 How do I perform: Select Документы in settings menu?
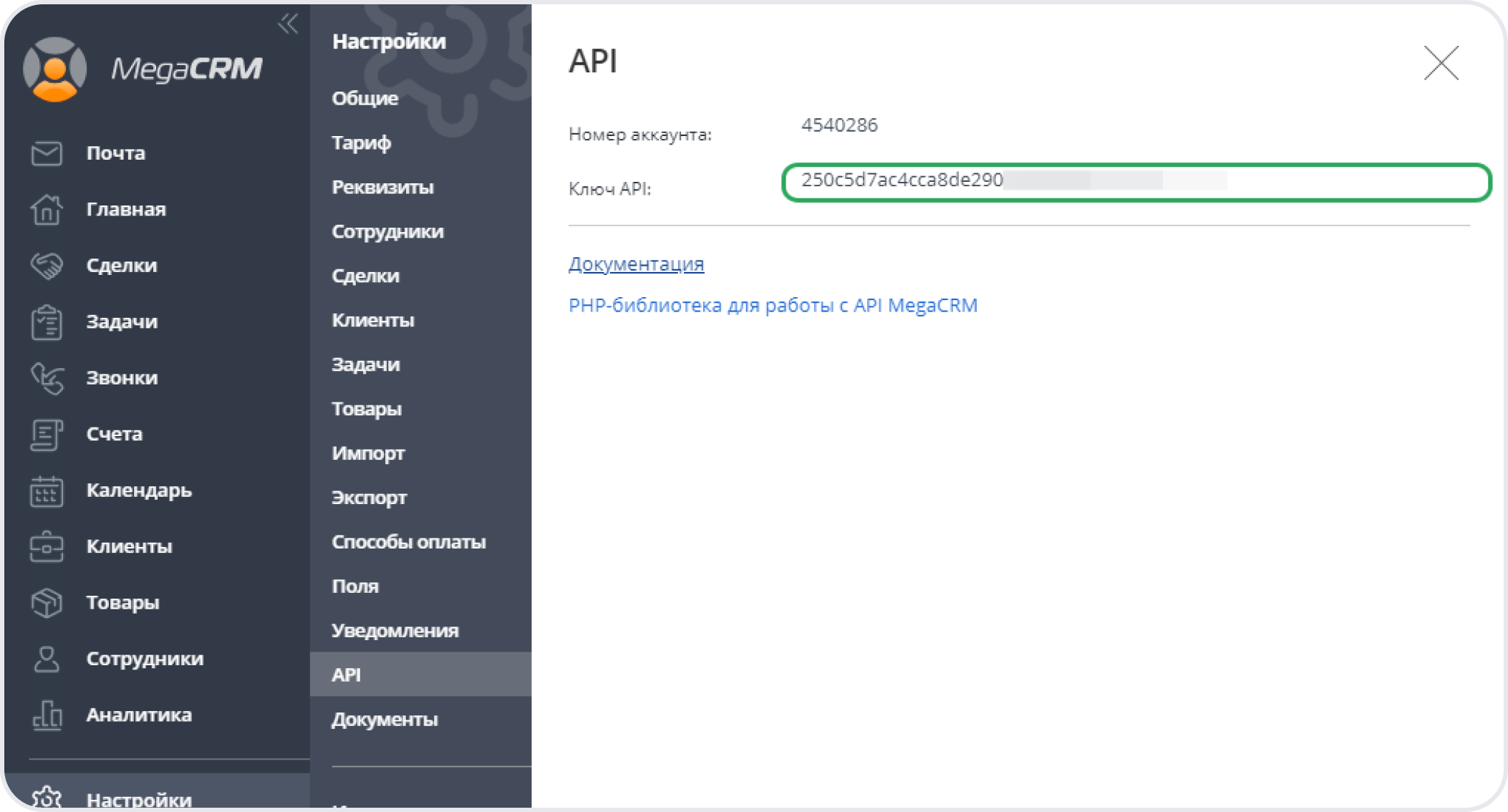tap(385, 720)
